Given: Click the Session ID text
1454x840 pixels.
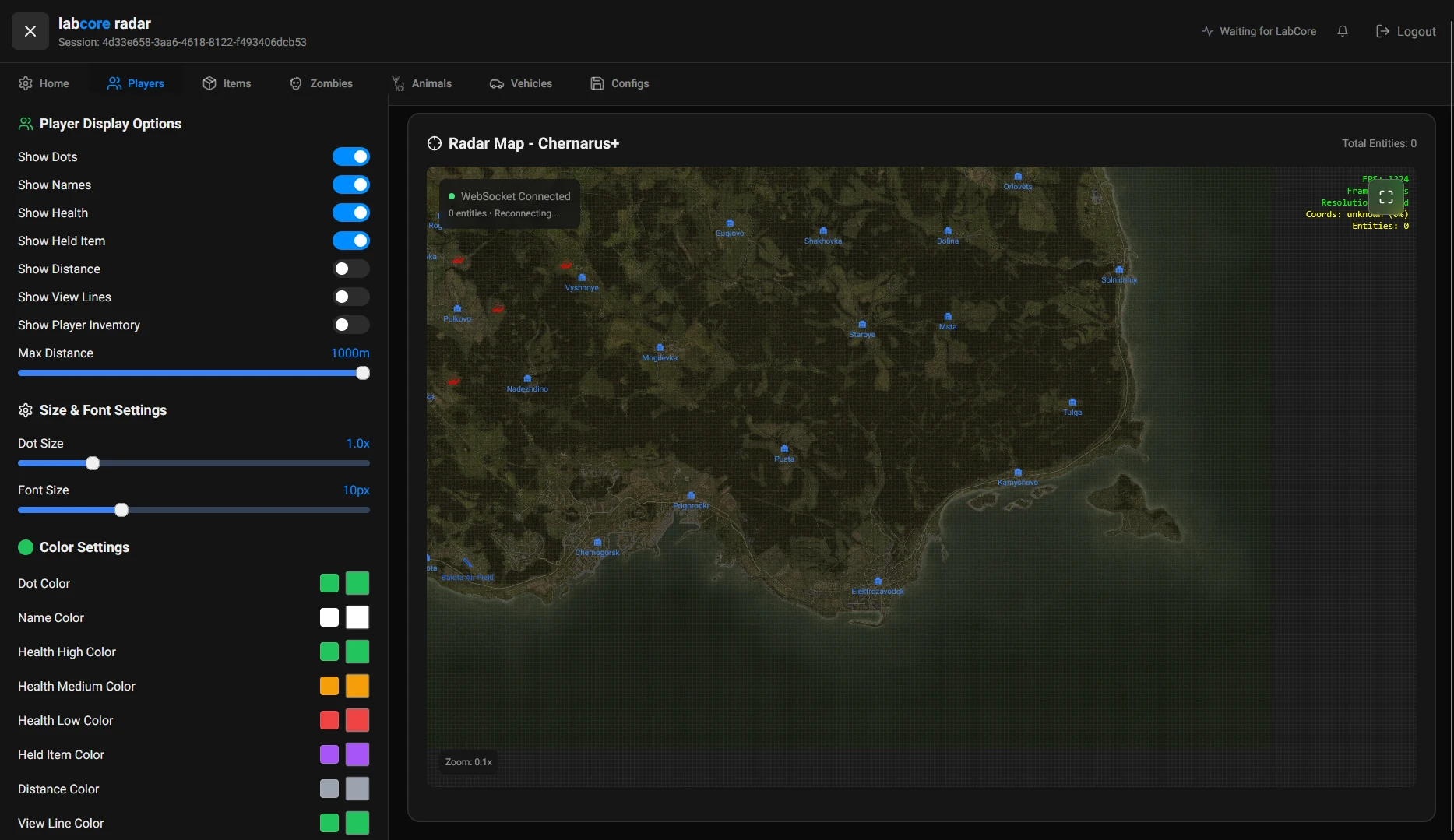Looking at the screenshot, I should 182,42.
